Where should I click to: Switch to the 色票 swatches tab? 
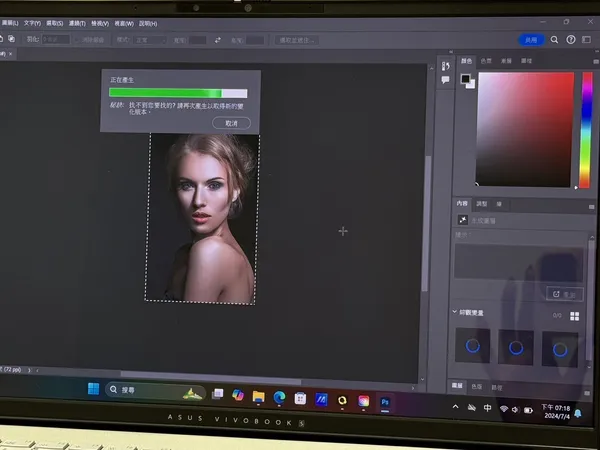pos(486,61)
